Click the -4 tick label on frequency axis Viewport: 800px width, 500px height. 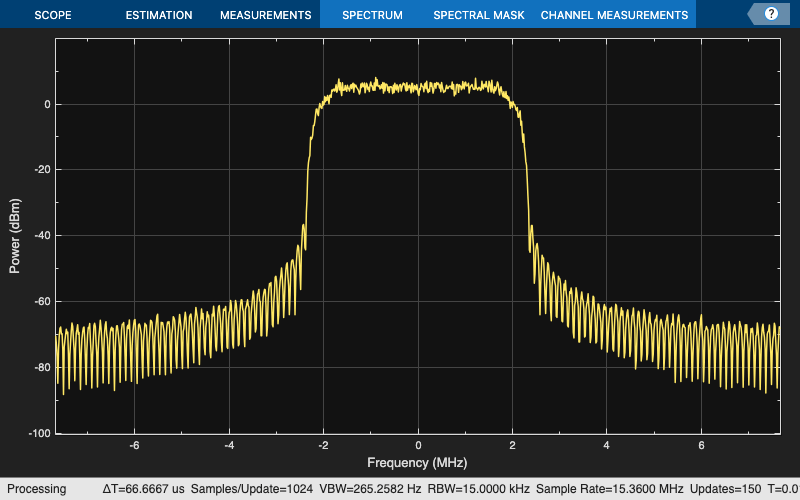(229, 445)
